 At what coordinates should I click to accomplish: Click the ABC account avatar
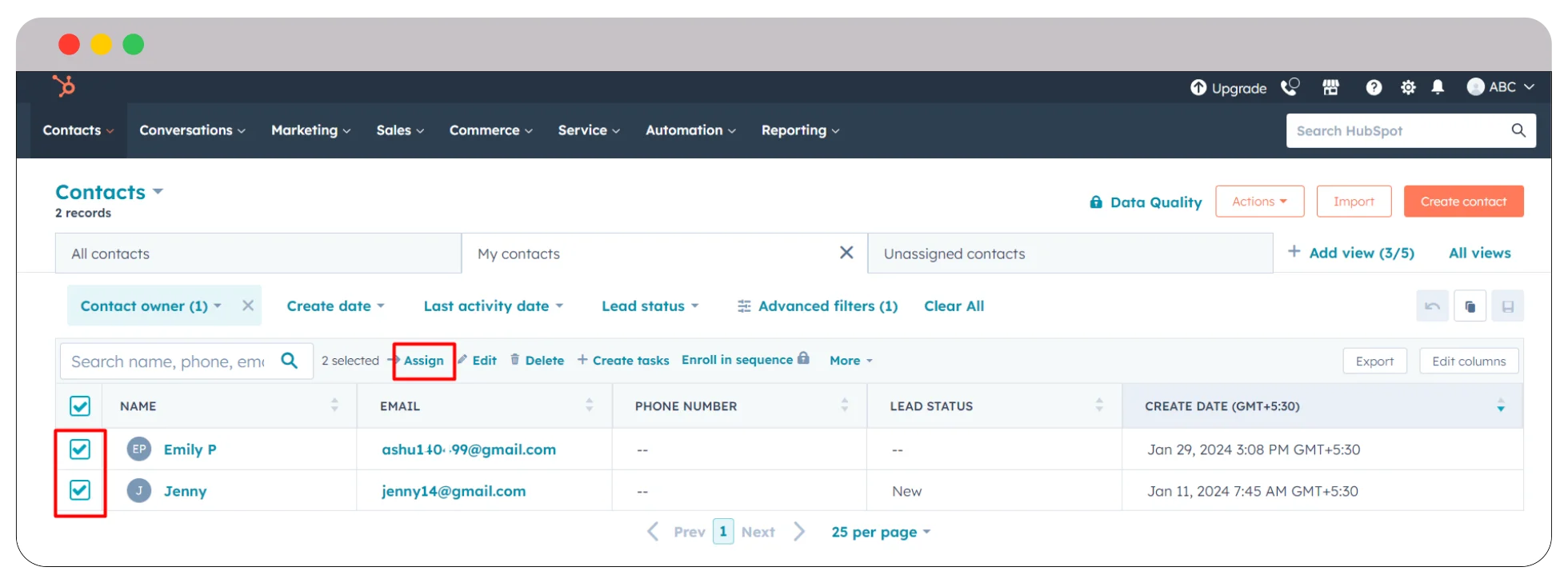(1475, 87)
